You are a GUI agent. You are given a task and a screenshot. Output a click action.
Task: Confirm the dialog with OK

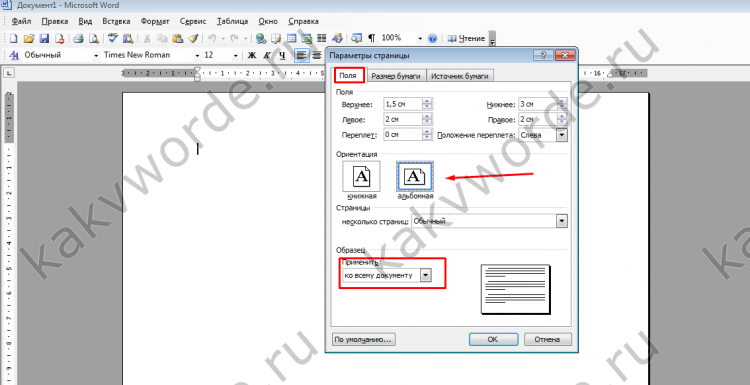click(x=493, y=339)
